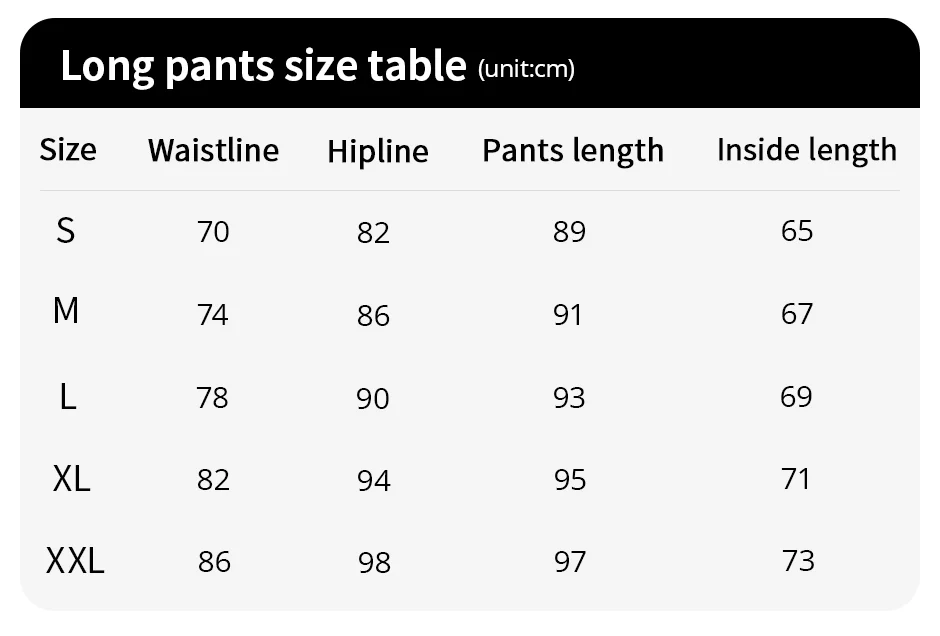Select the S size row label

(66, 230)
